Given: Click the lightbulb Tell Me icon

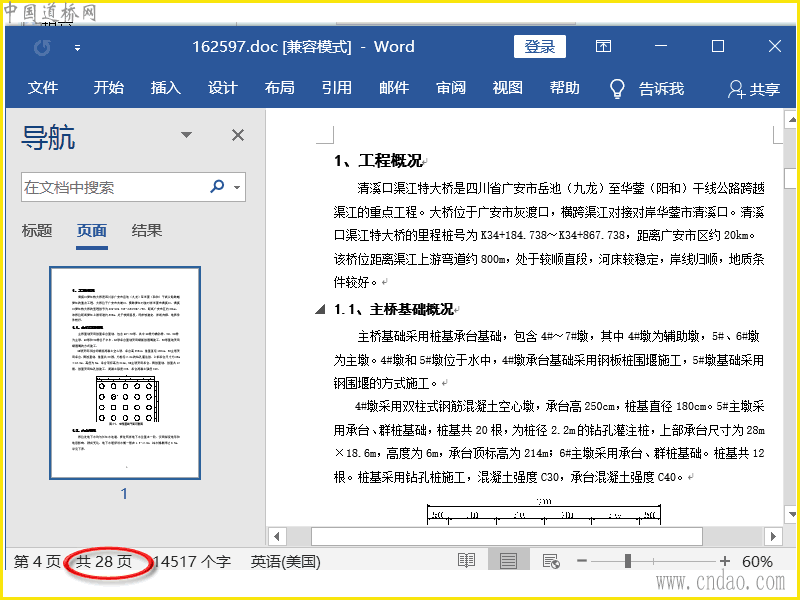Looking at the screenshot, I should coord(617,89).
